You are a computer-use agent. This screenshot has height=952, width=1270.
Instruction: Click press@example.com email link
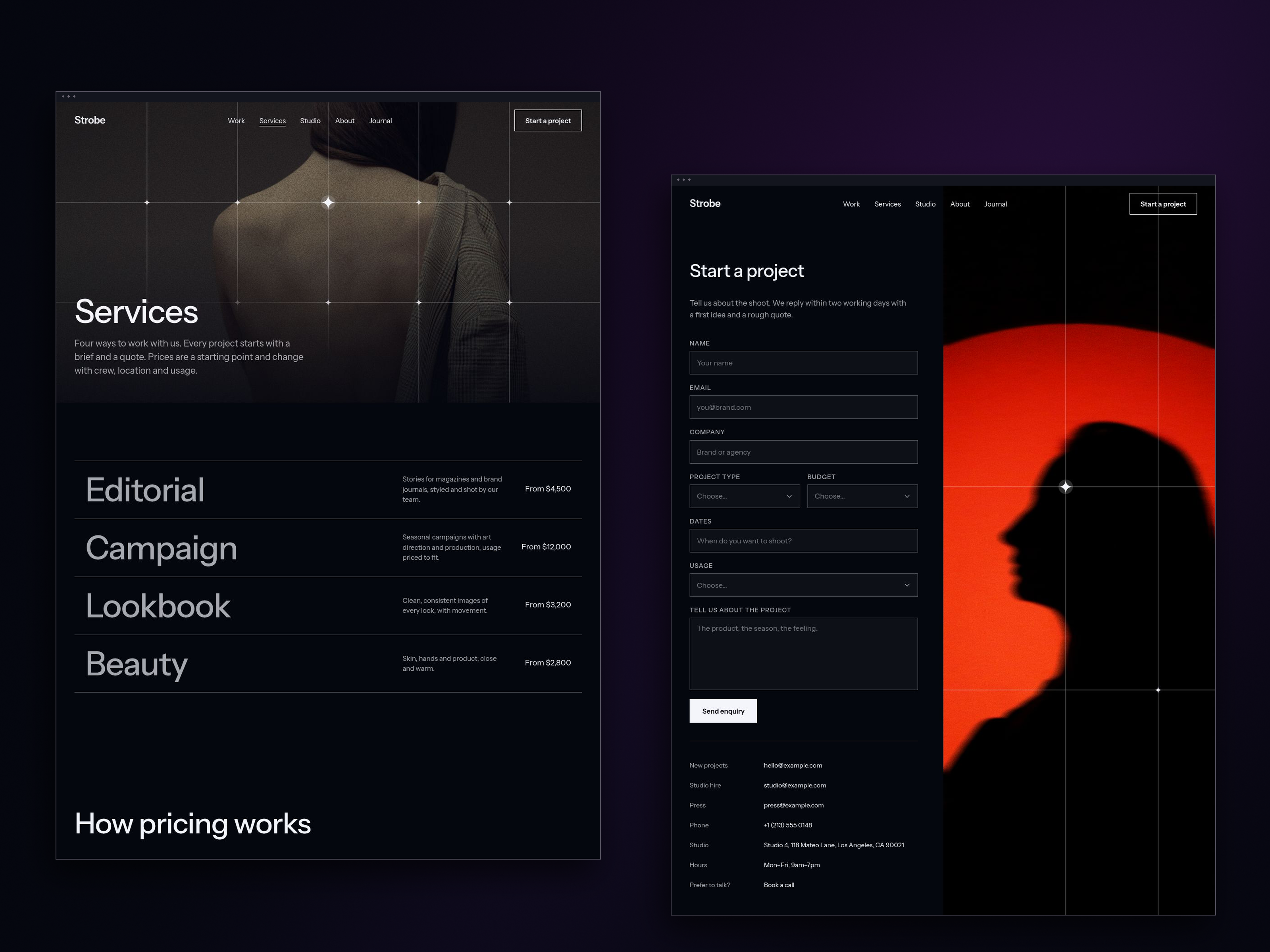pos(793,805)
